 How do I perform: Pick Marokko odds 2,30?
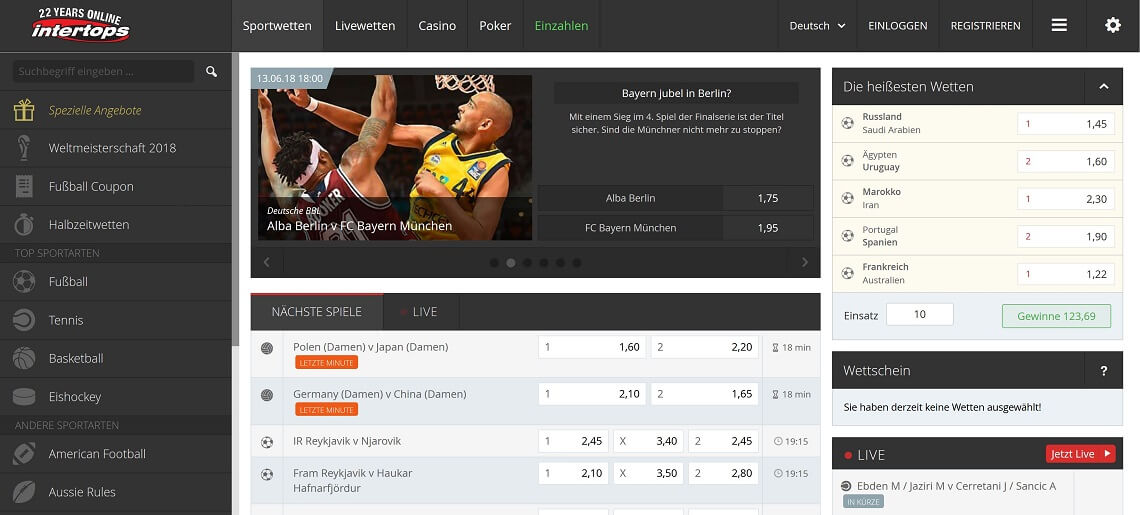coord(1066,199)
